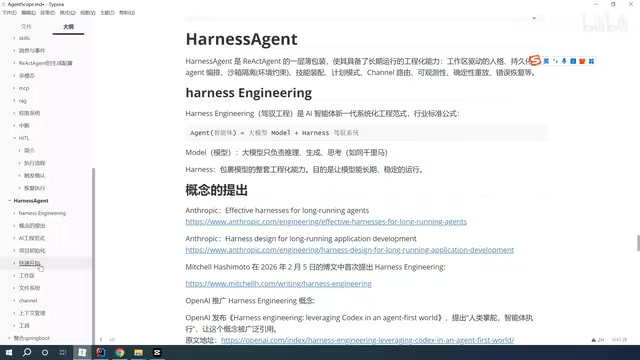Select 文件系统 in outline
Viewport: 640px width, 360px height.
click(29, 288)
